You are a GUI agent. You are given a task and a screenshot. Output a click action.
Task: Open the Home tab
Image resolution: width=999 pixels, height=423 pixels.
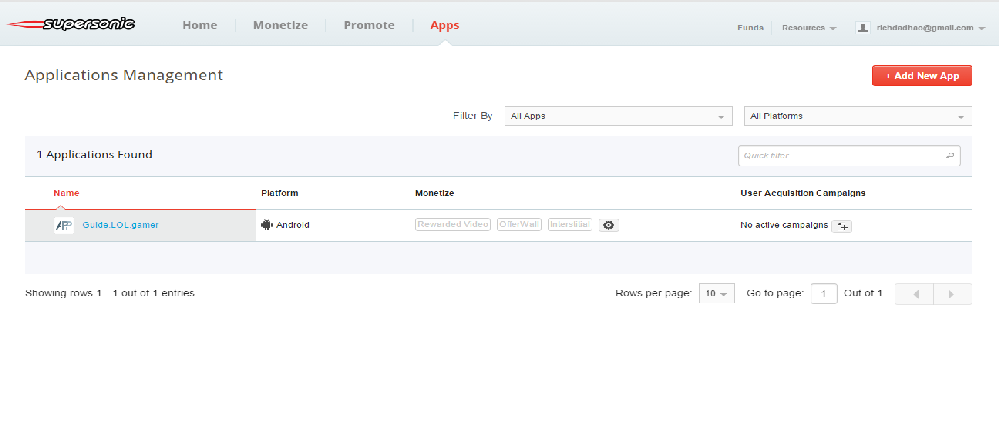[199, 25]
